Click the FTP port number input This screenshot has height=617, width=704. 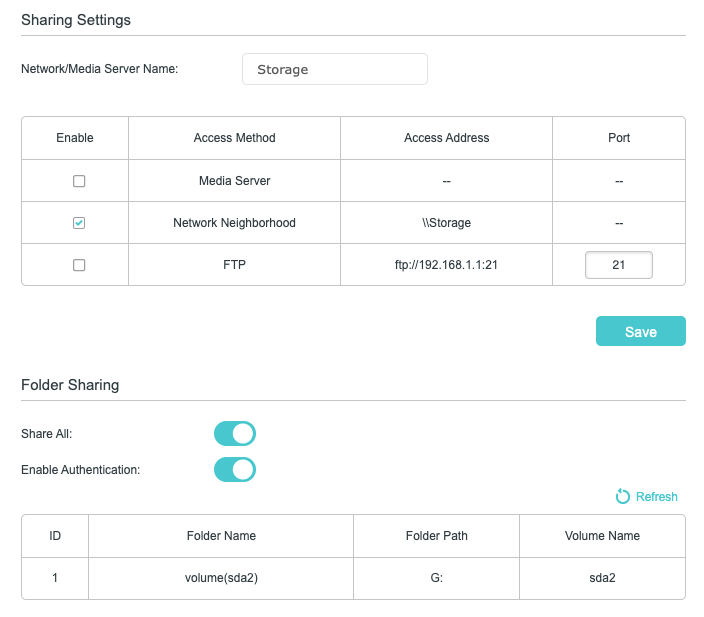[x=618, y=265]
